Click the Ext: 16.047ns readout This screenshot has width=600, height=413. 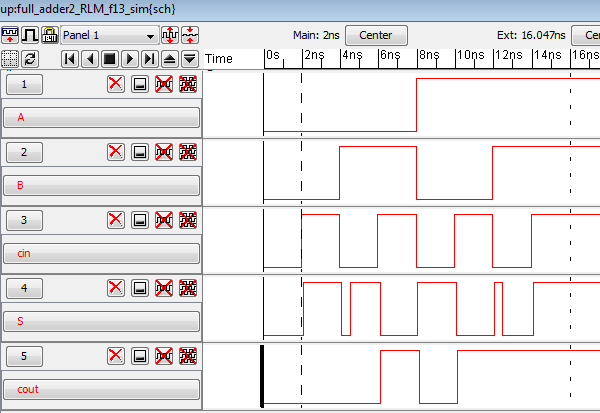531,35
